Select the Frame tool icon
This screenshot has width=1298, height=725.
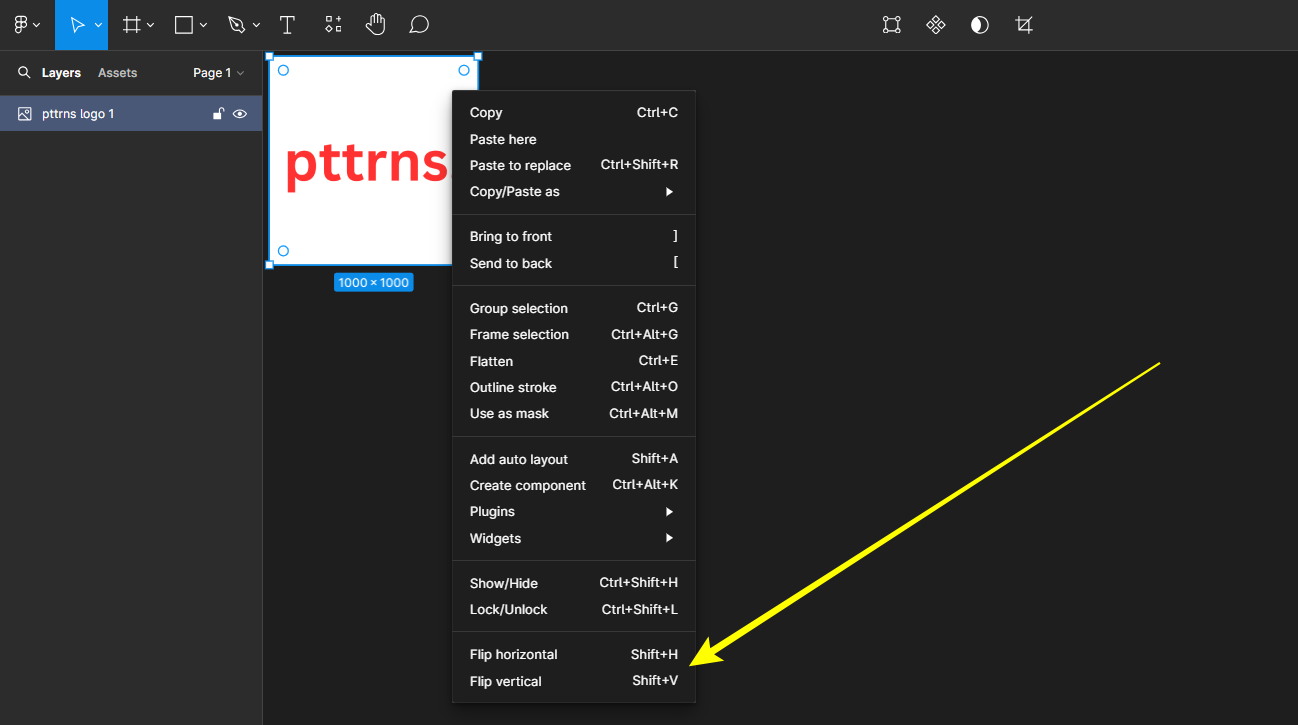[131, 25]
